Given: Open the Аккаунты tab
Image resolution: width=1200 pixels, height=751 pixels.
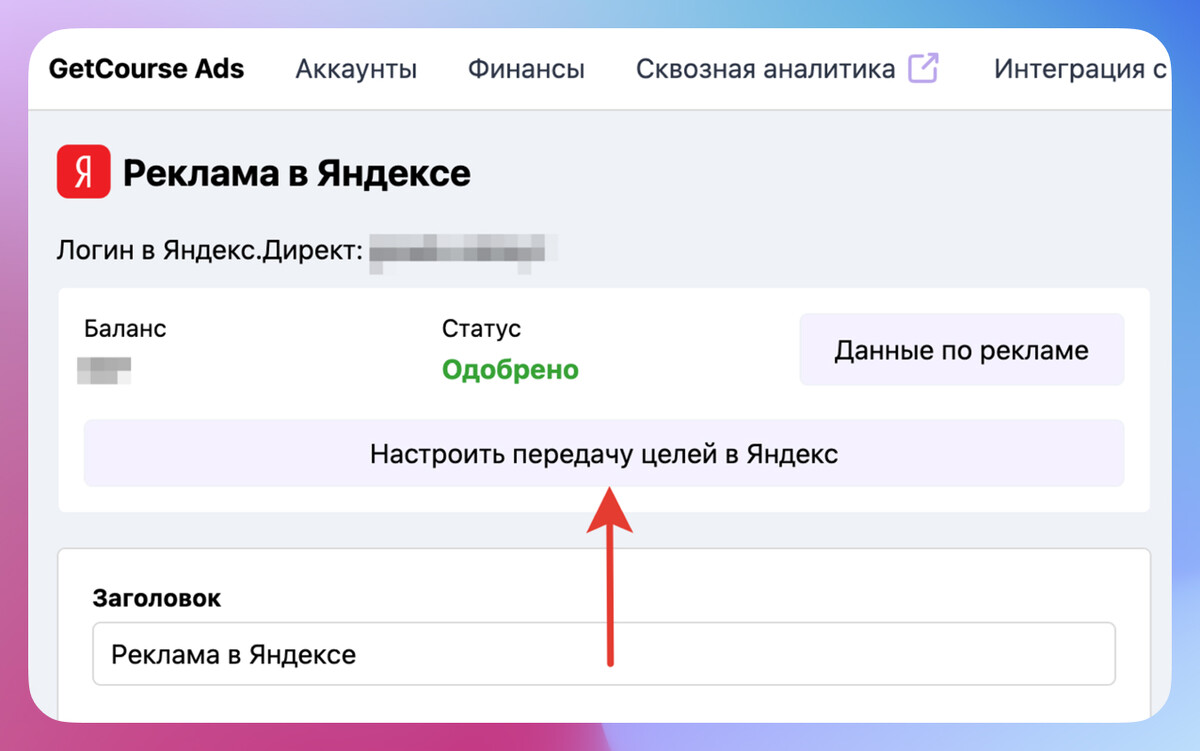Looking at the screenshot, I should pyautogui.click(x=356, y=70).
